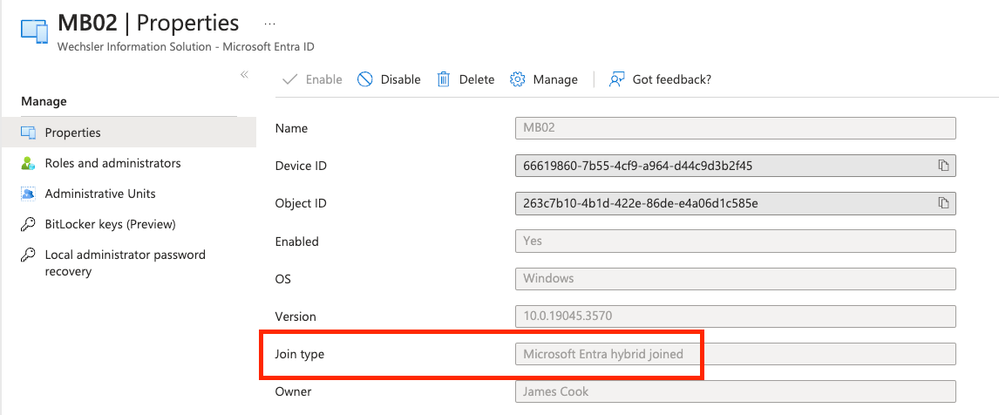Select Properties in the Manage menu
The width and height of the screenshot is (999, 415).
(128, 133)
